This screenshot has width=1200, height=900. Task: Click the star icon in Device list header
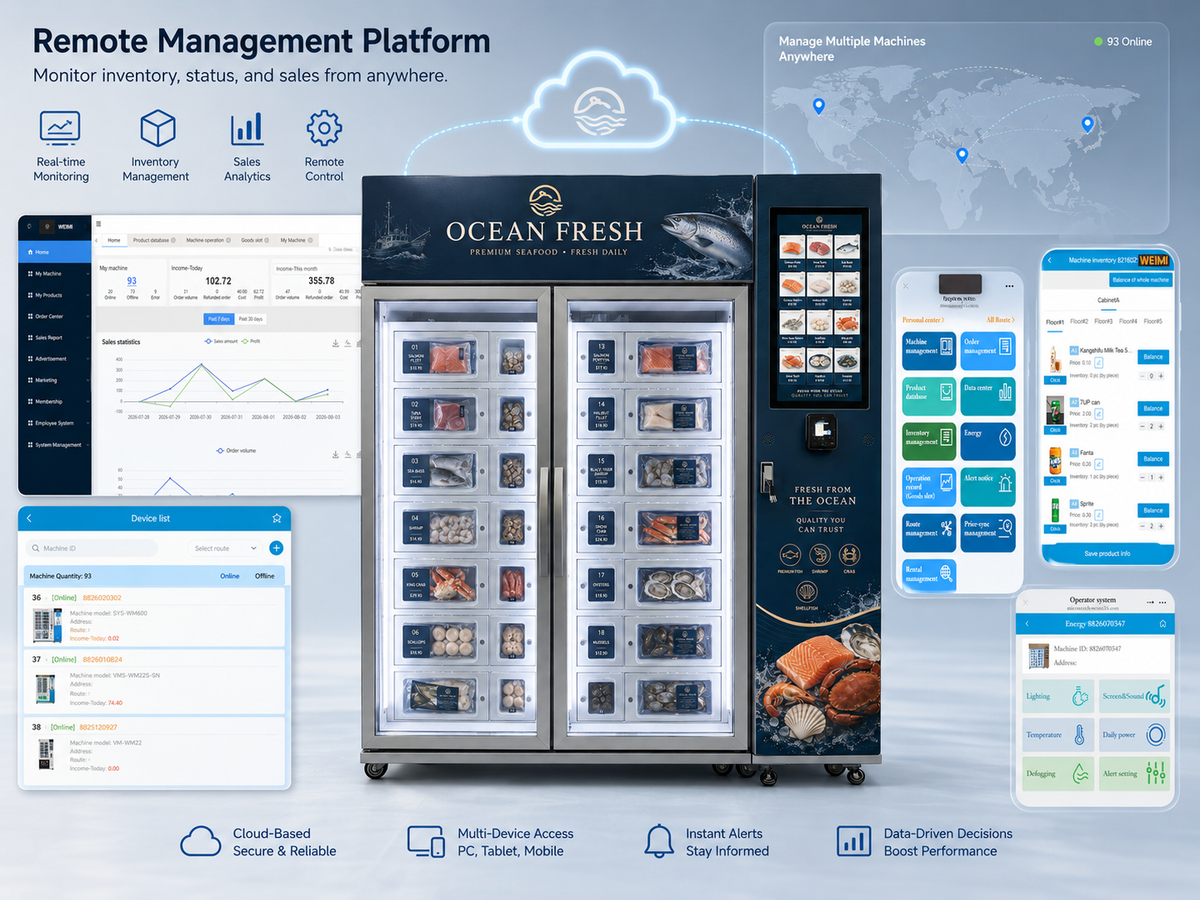pyautogui.click(x=277, y=518)
